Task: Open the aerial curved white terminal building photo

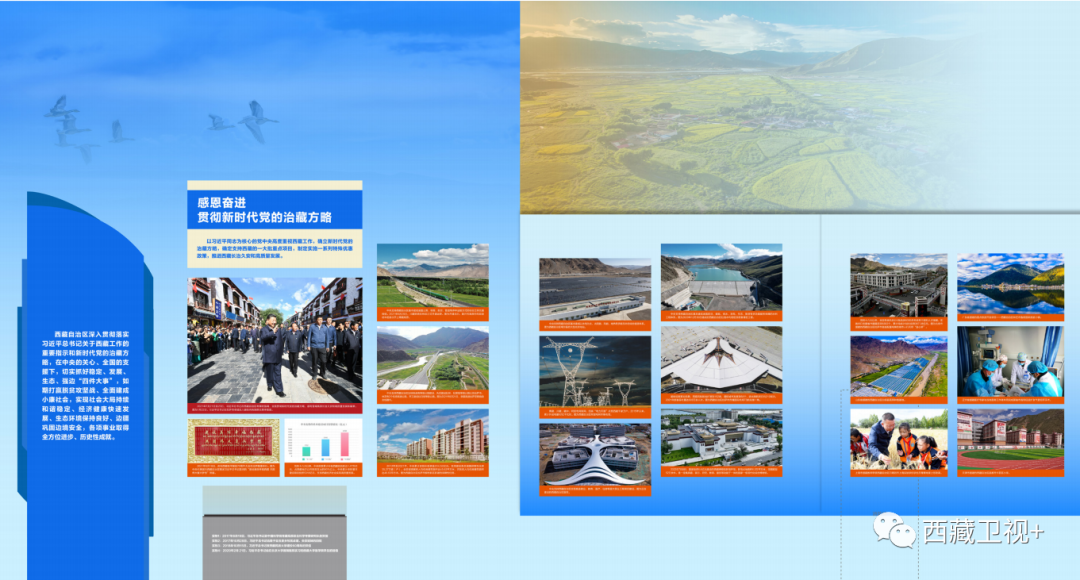Action: click(595, 455)
